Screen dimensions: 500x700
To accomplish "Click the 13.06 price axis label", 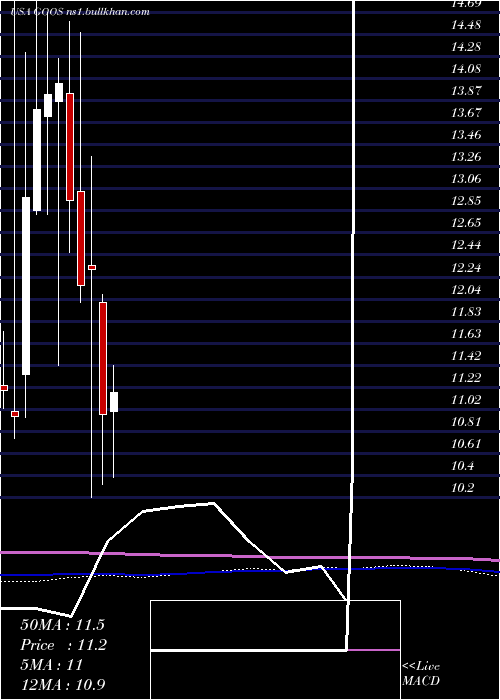I will [466, 179].
